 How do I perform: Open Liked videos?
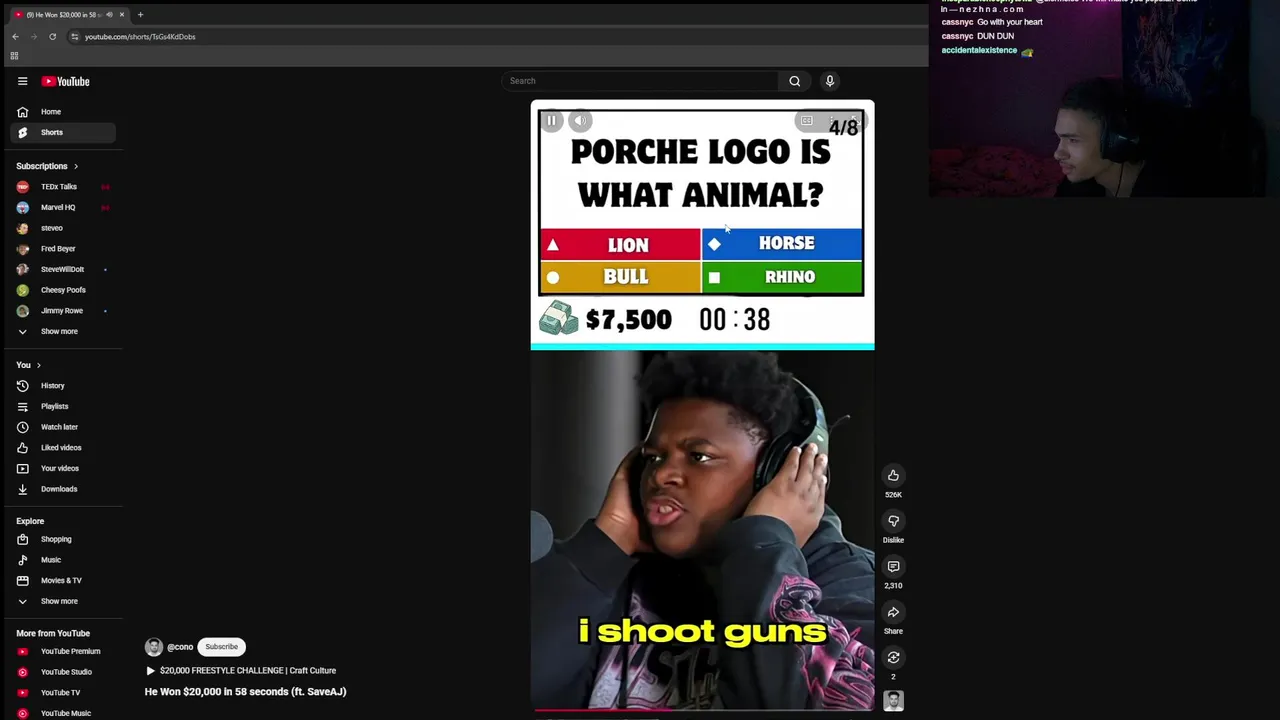click(x=62, y=448)
